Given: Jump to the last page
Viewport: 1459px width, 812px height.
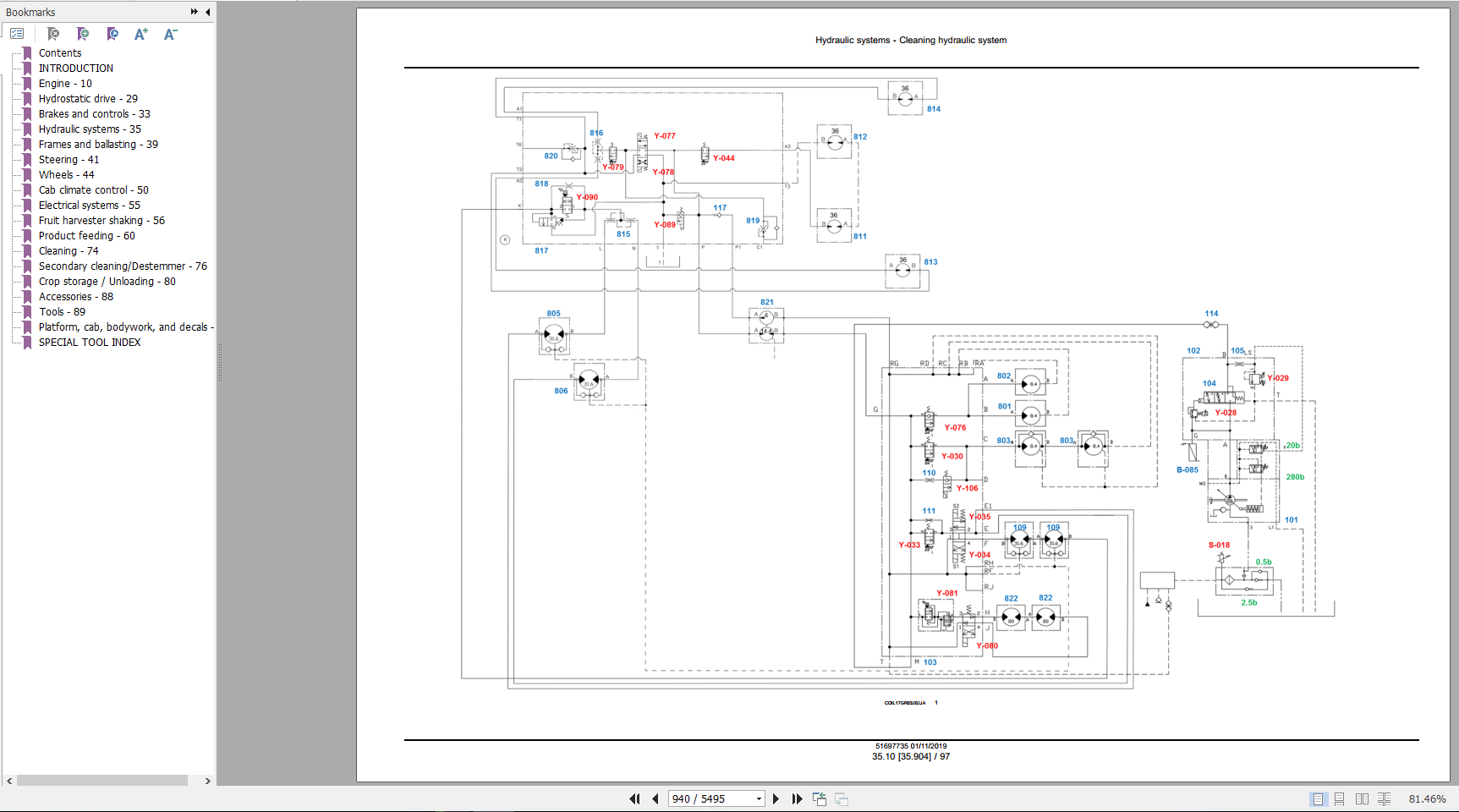Looking at the screenshot, I should click(x=797, y=798).
